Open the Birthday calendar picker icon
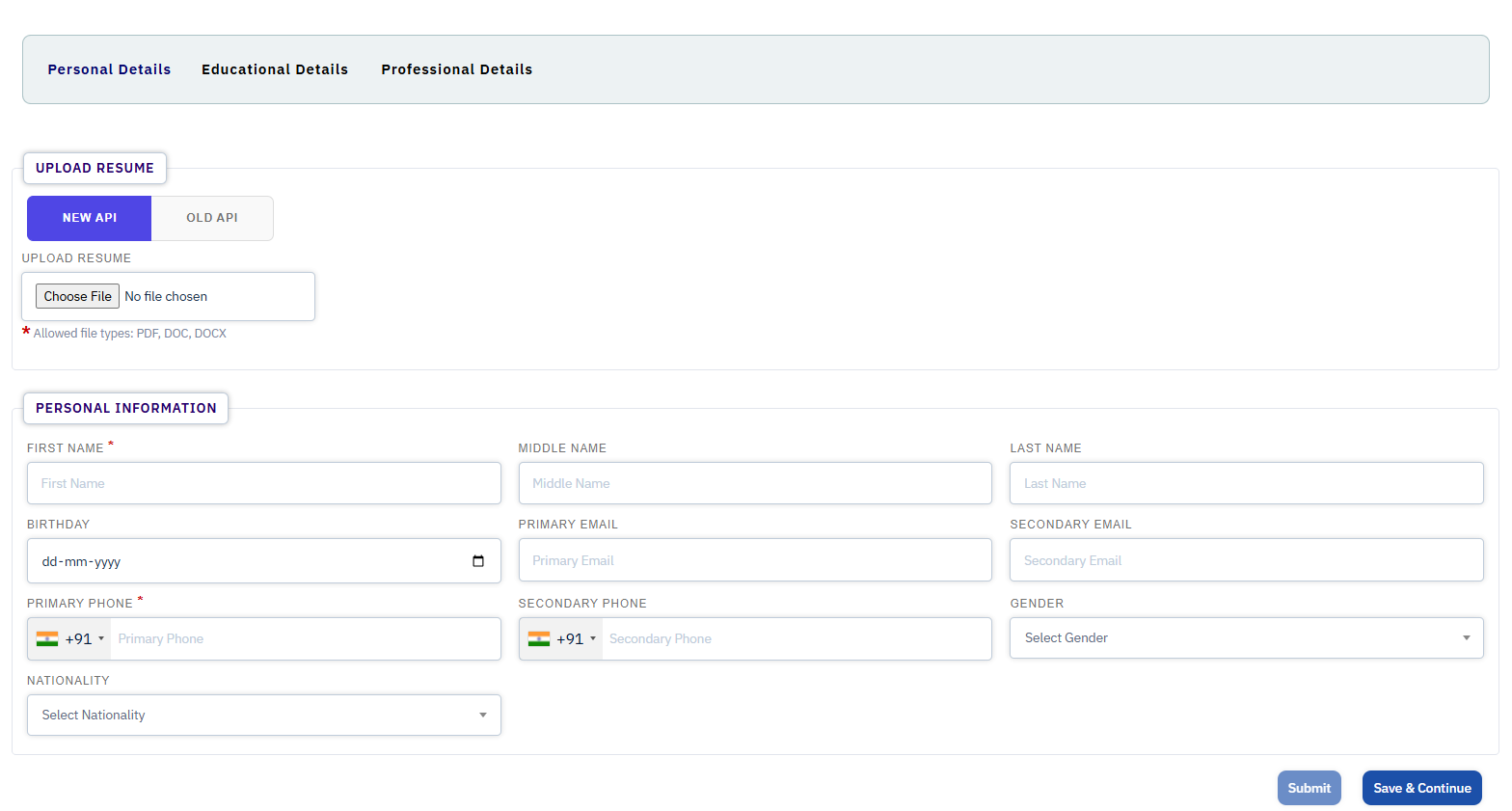 [478, 561]
